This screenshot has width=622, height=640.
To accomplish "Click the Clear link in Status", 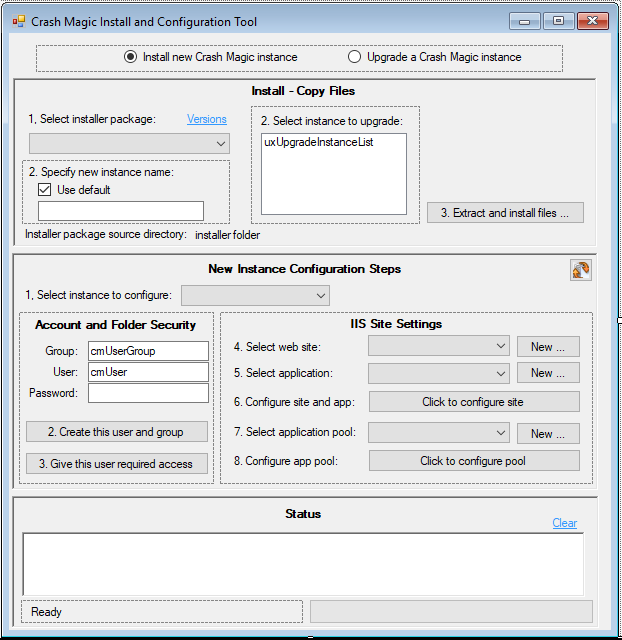I will pos(564,523).
